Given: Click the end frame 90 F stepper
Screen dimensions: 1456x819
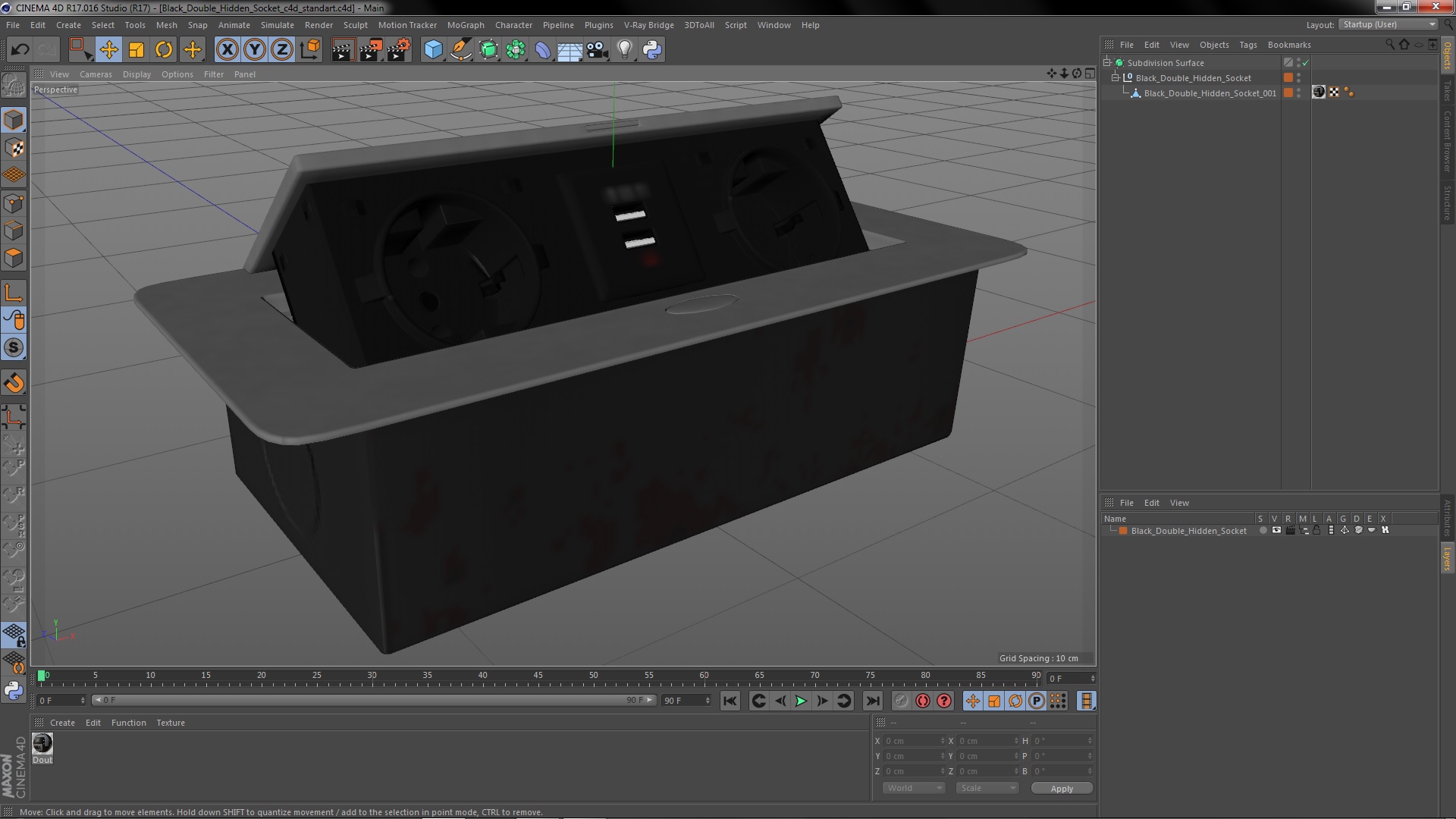Looking at the screenshot, I should 708,701.
